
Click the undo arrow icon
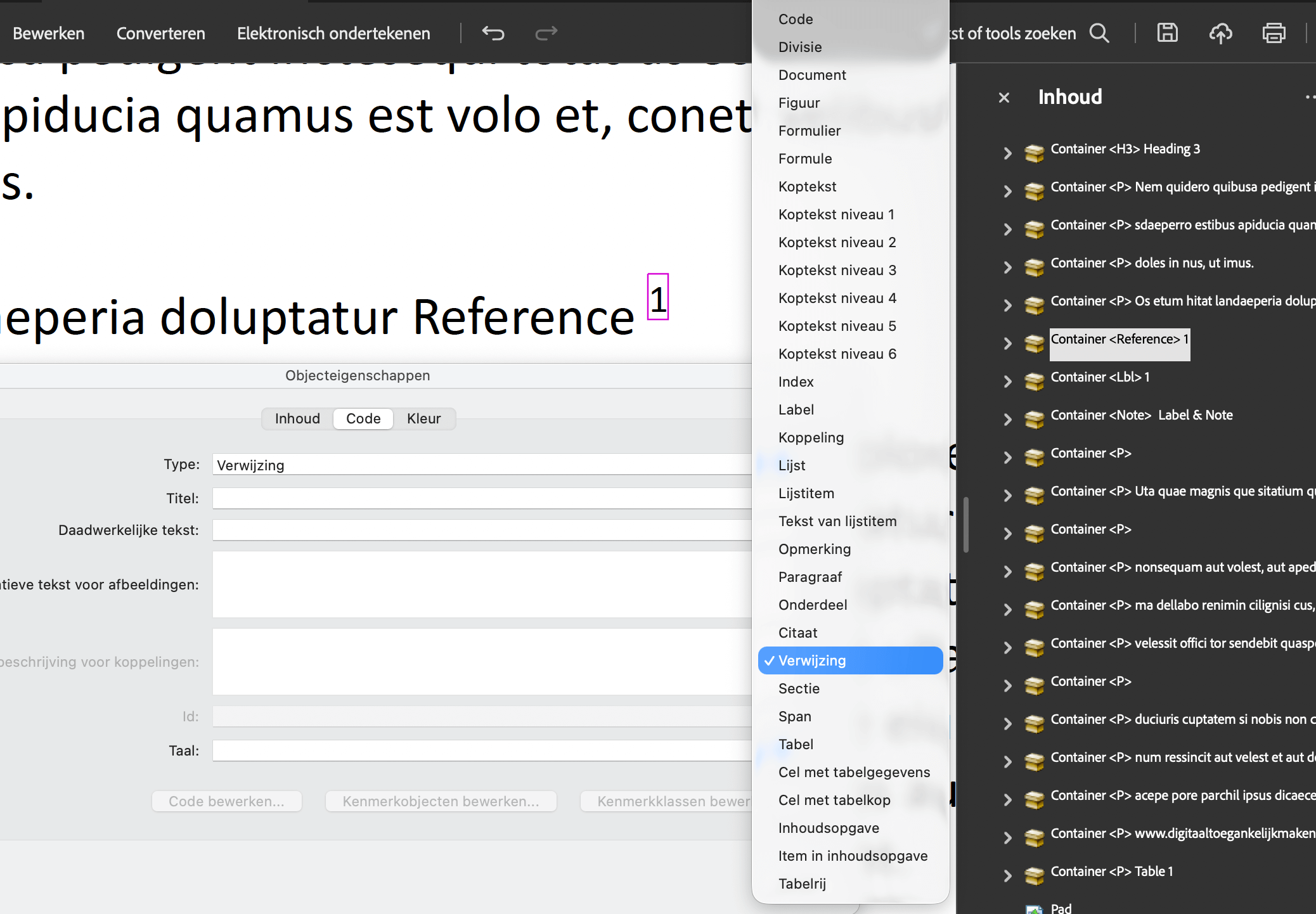[494, 33]
